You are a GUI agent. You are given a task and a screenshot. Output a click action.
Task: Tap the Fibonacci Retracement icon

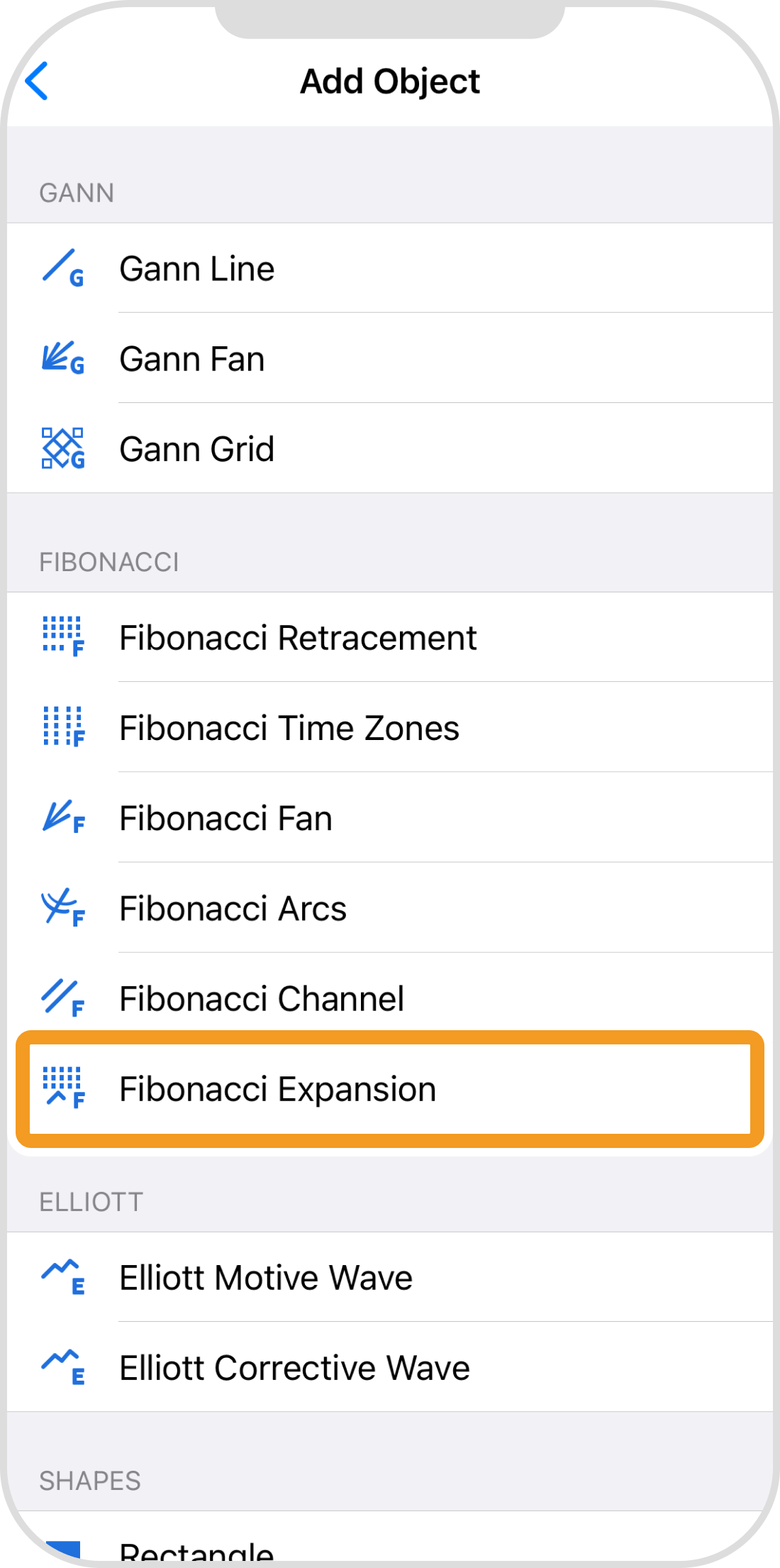coord(62,636)
